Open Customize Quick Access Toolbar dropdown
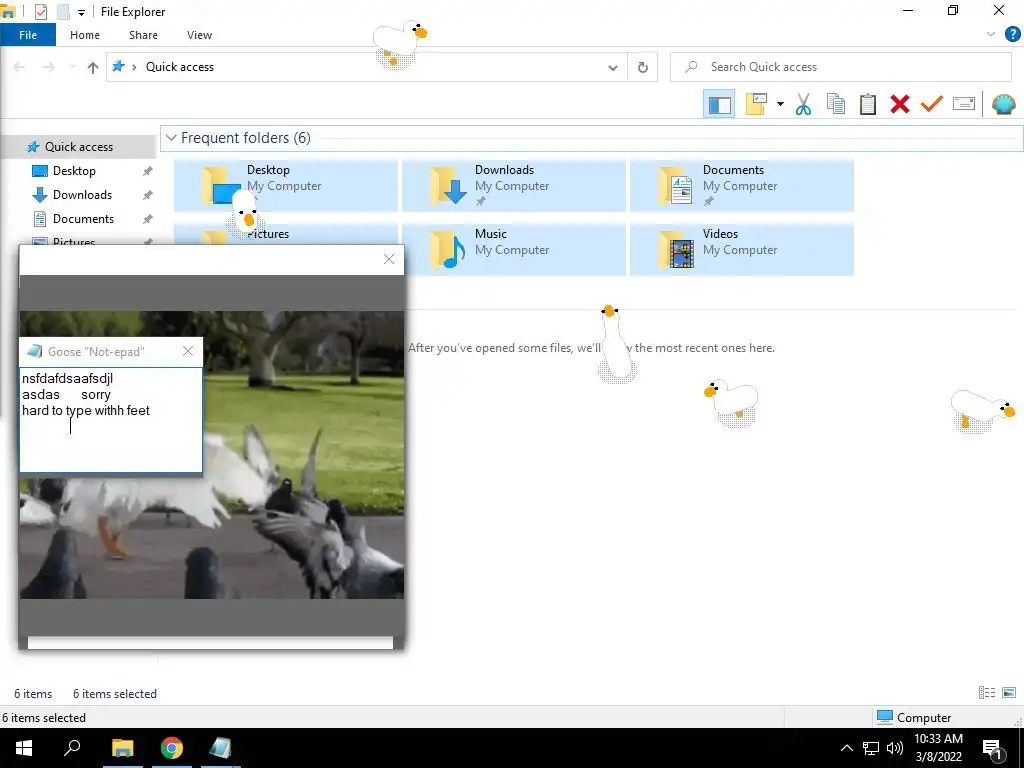1024x768 pixels. (x=81, y=12)
